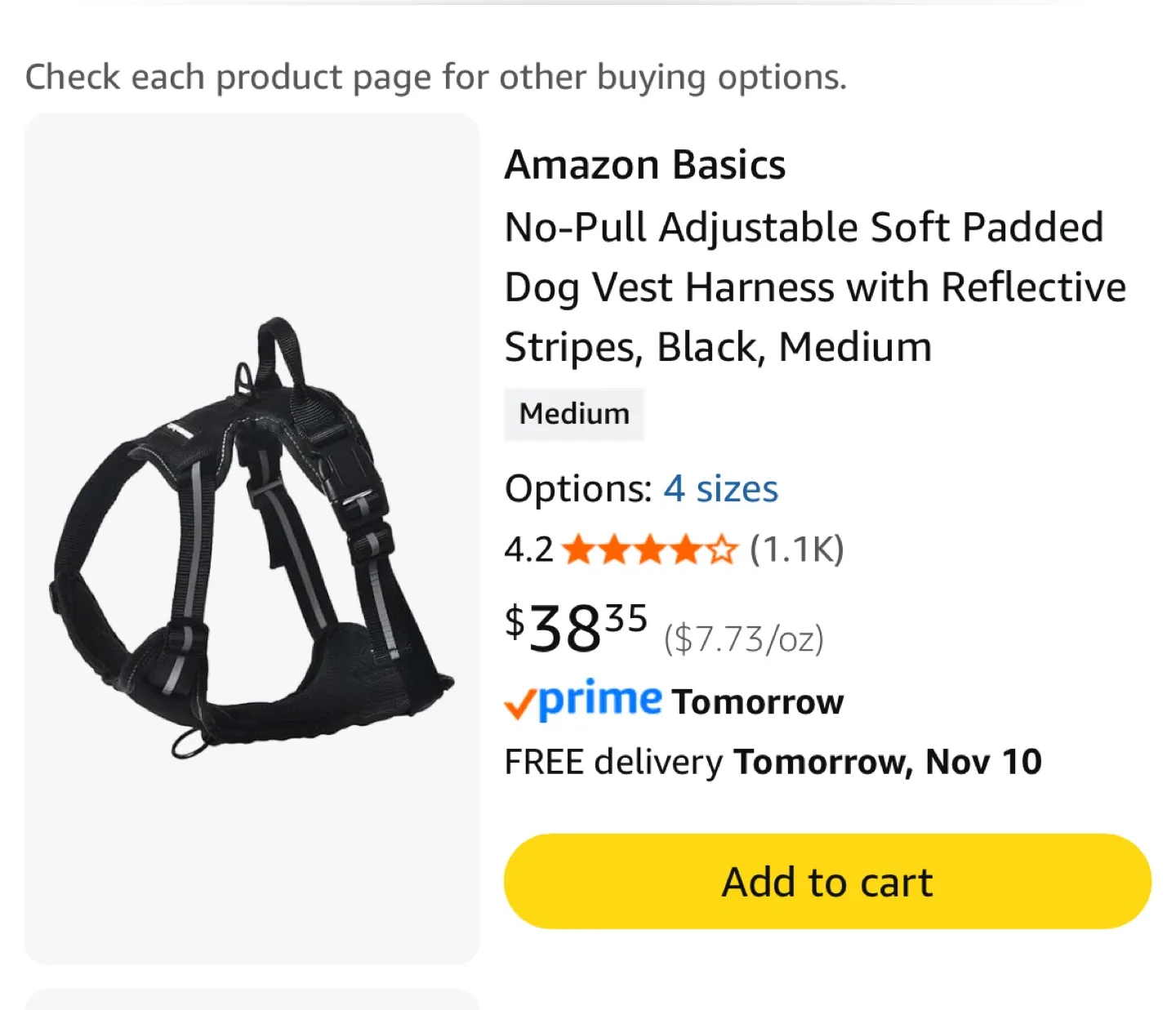Toggle the Medium size badge off
Image resolution: width=1176 pixels, height=1010 pixels.
pos(574,414)
